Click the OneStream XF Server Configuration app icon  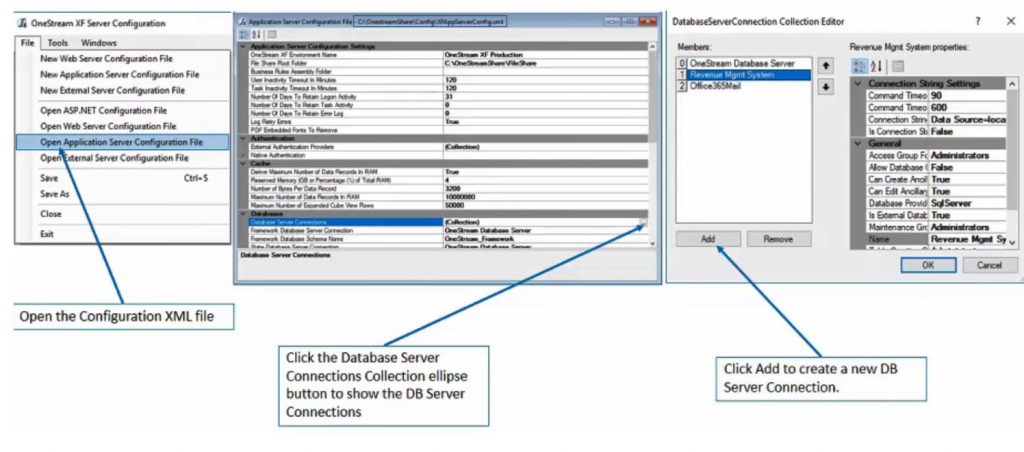pos(22,23)
